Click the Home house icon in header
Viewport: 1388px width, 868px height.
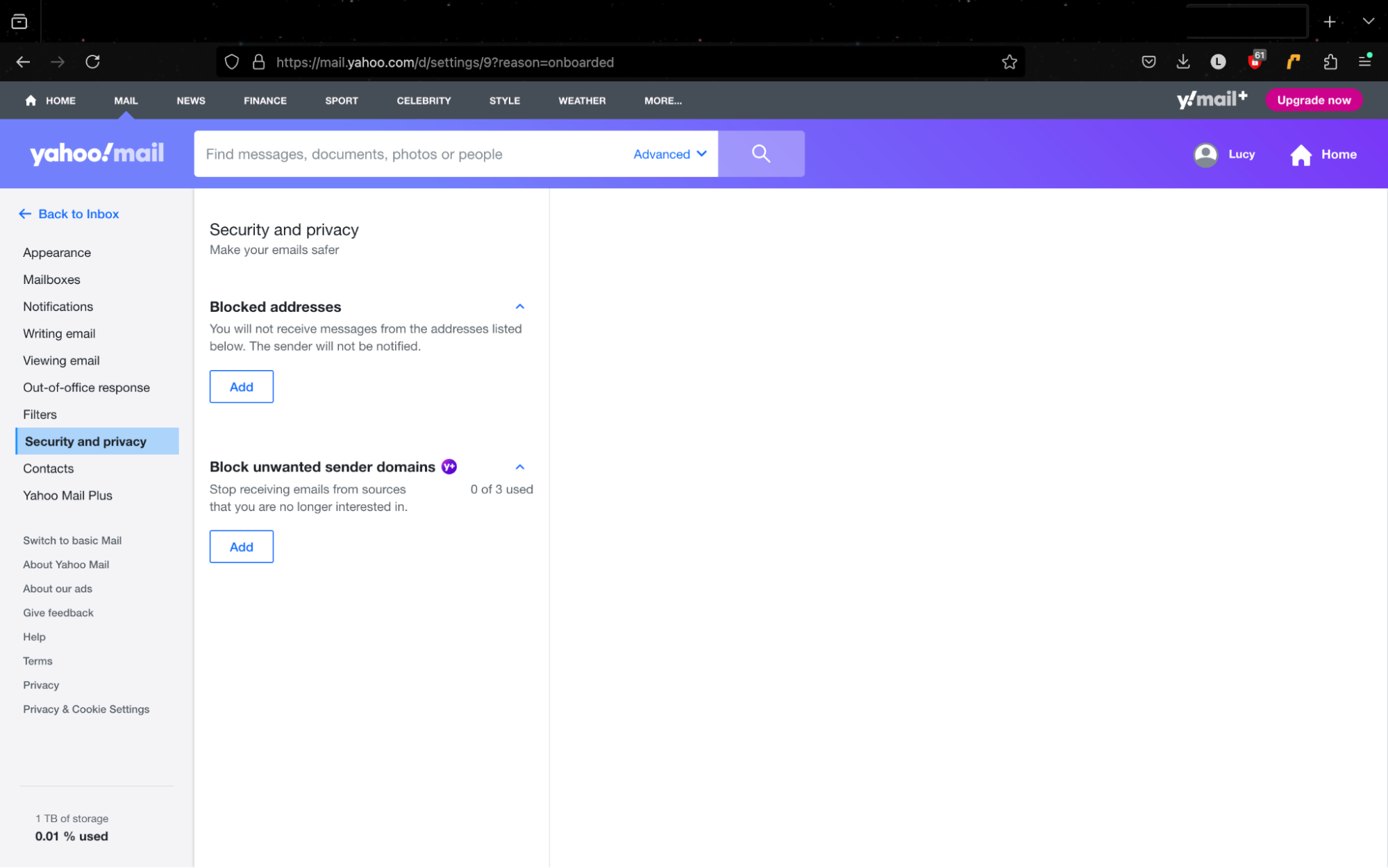tap(1301, 155)
